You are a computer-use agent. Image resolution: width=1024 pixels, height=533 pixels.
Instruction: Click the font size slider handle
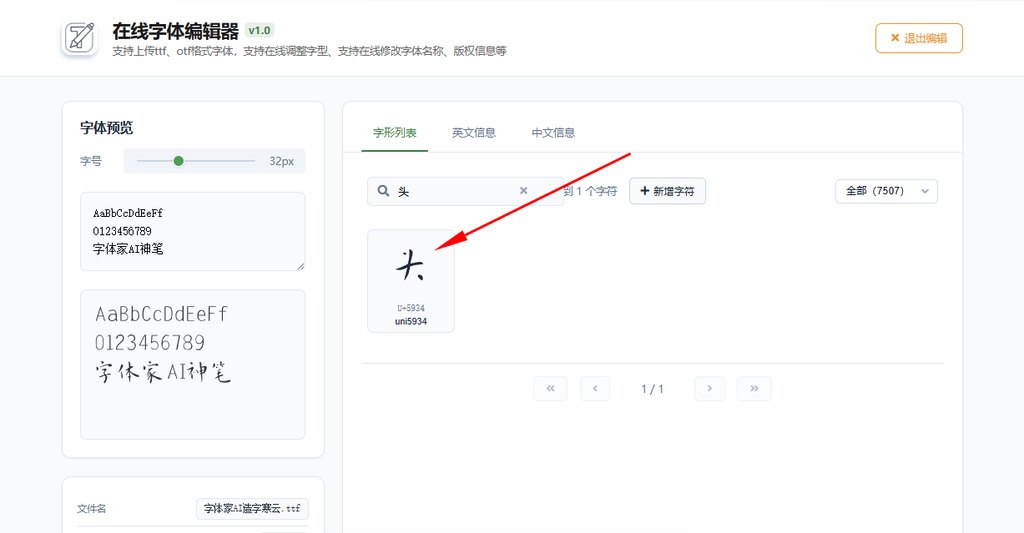click(178, 161)
